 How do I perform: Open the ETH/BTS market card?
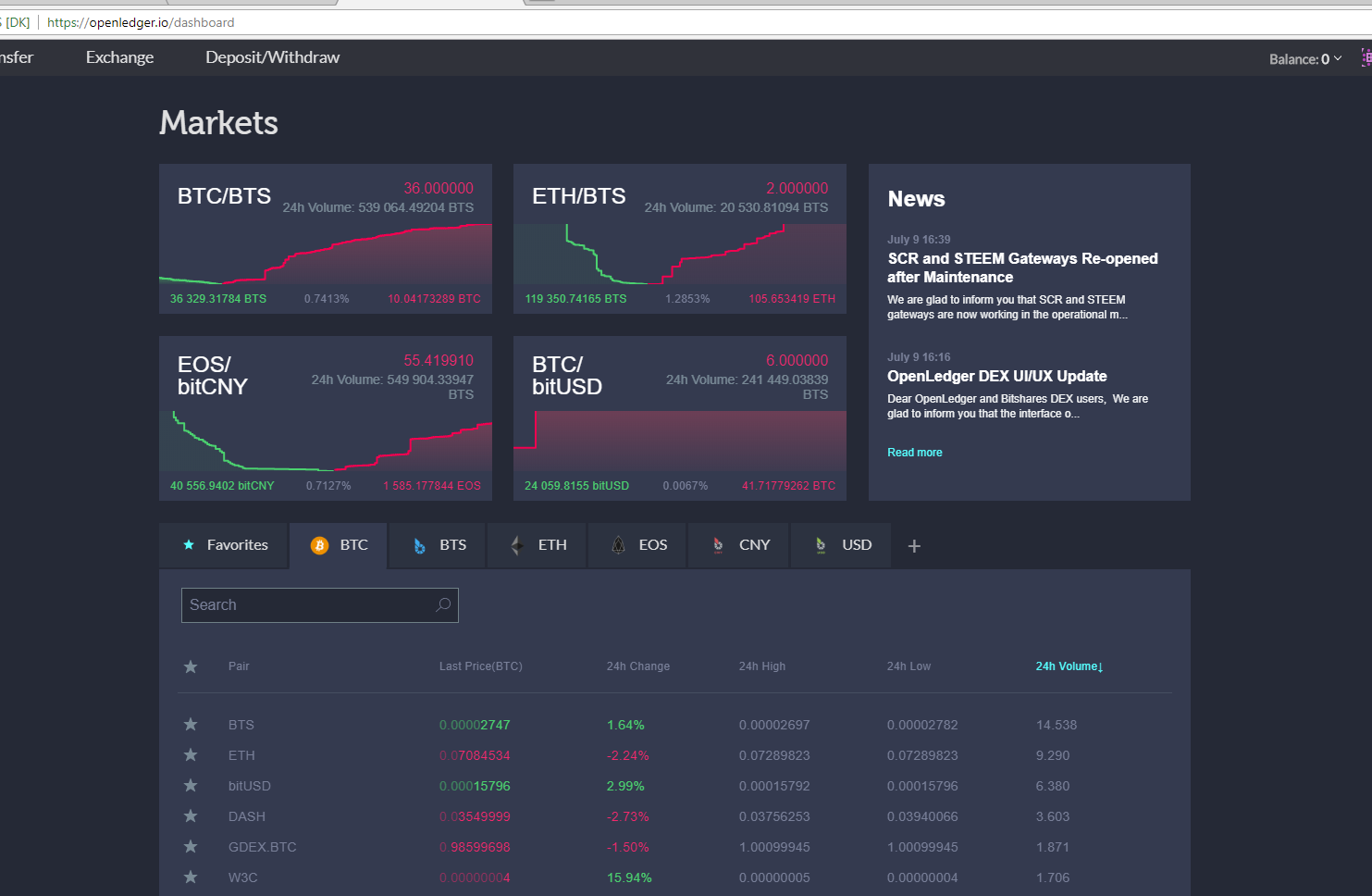point(680,239)
